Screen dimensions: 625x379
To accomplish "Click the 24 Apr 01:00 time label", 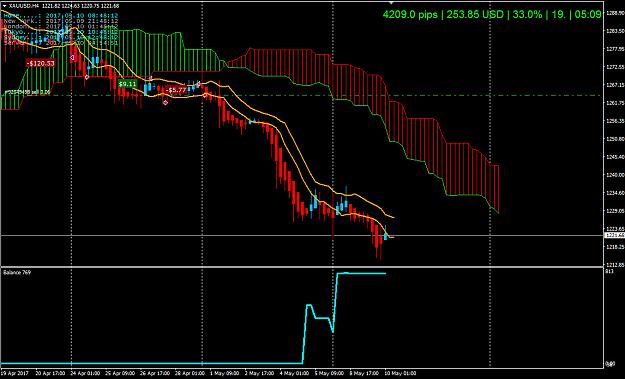I will [x=85, y=373].
